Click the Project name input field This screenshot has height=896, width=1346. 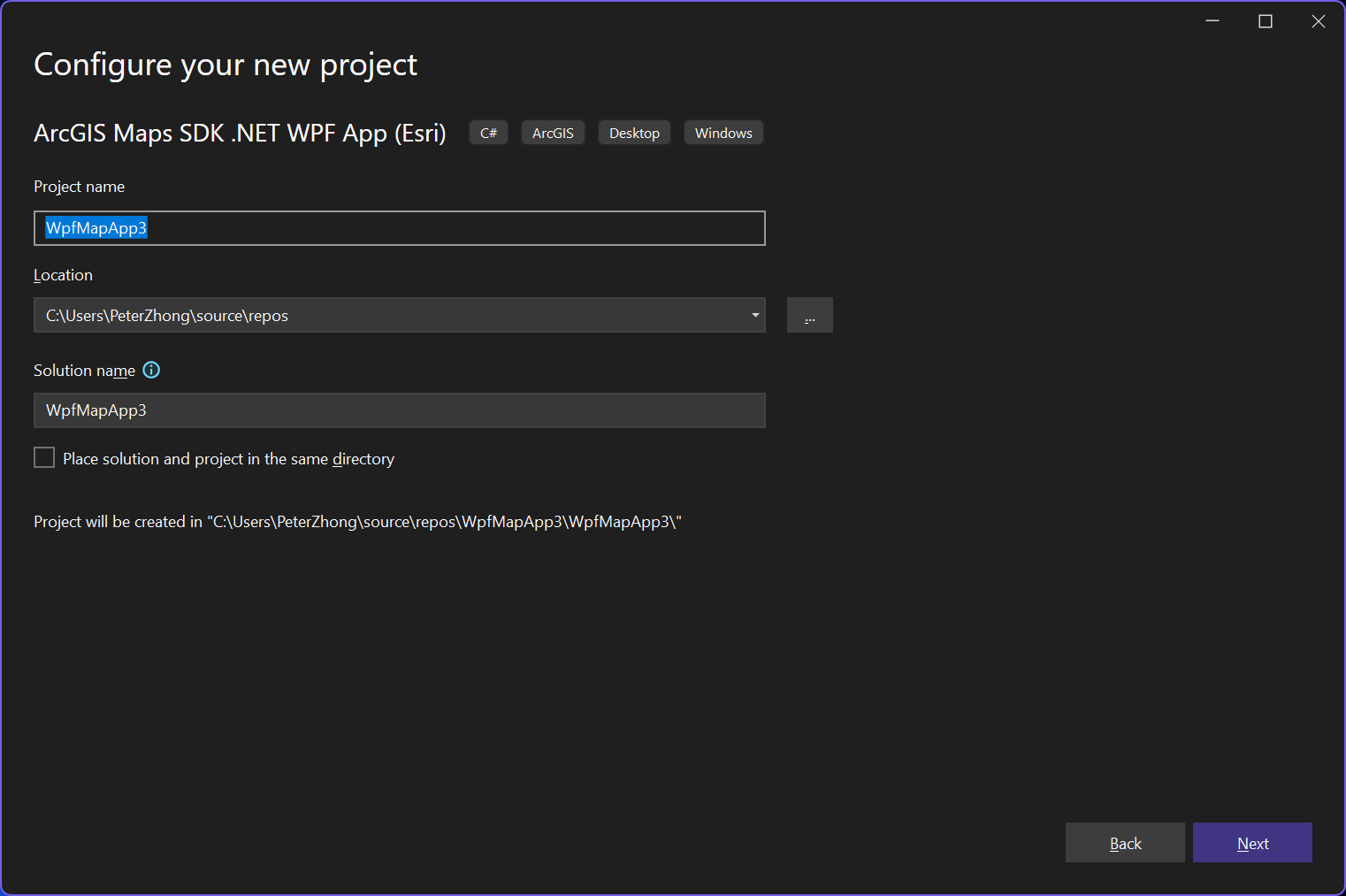point(400,228)
